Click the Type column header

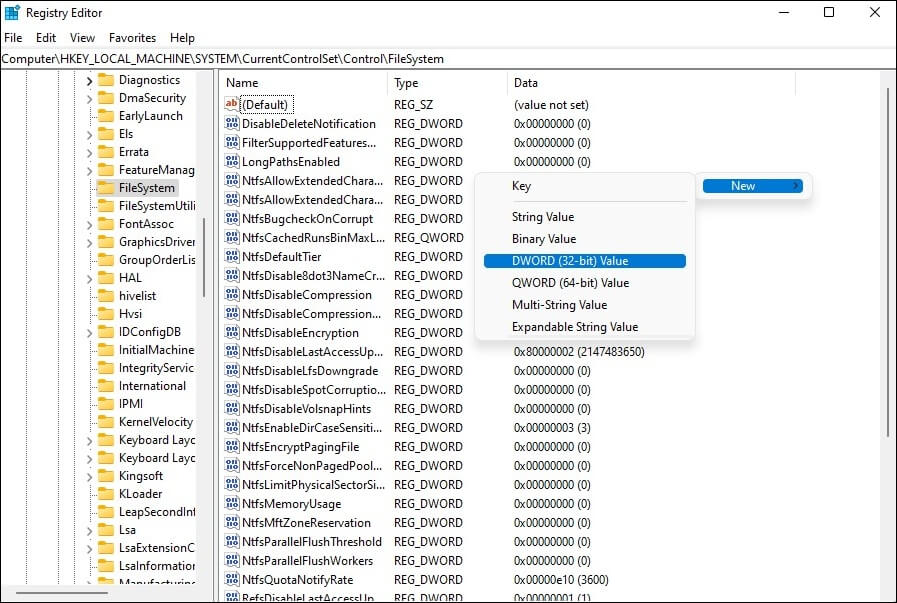click(445, 83)
